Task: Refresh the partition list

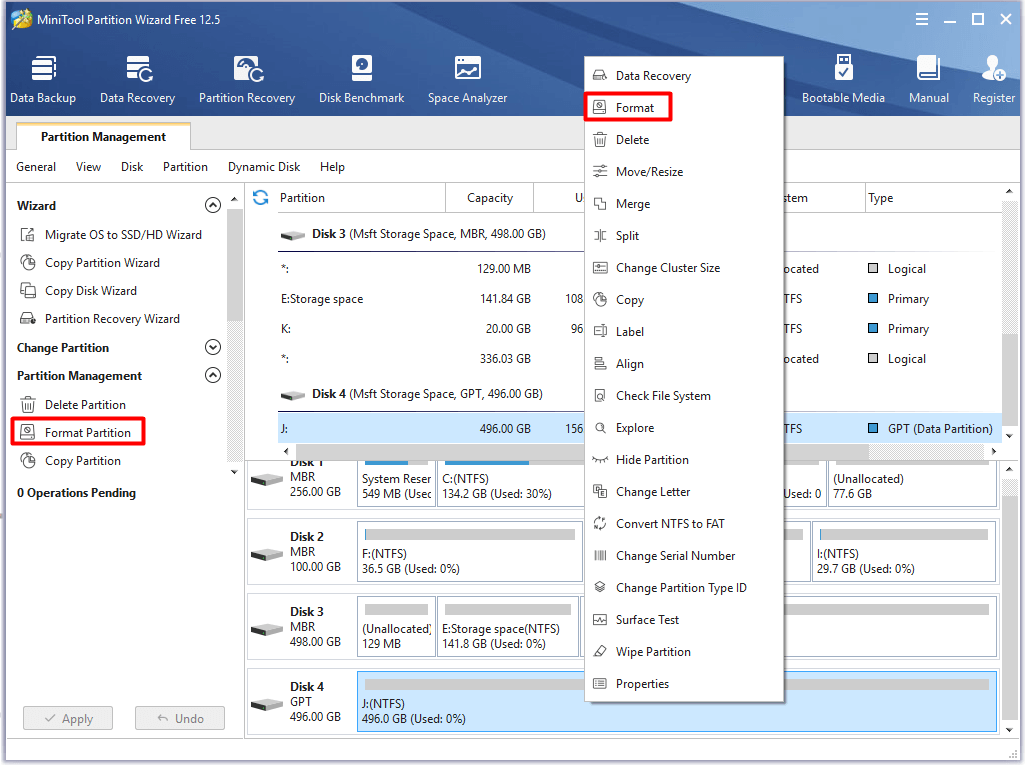Action: pos(261,197)
